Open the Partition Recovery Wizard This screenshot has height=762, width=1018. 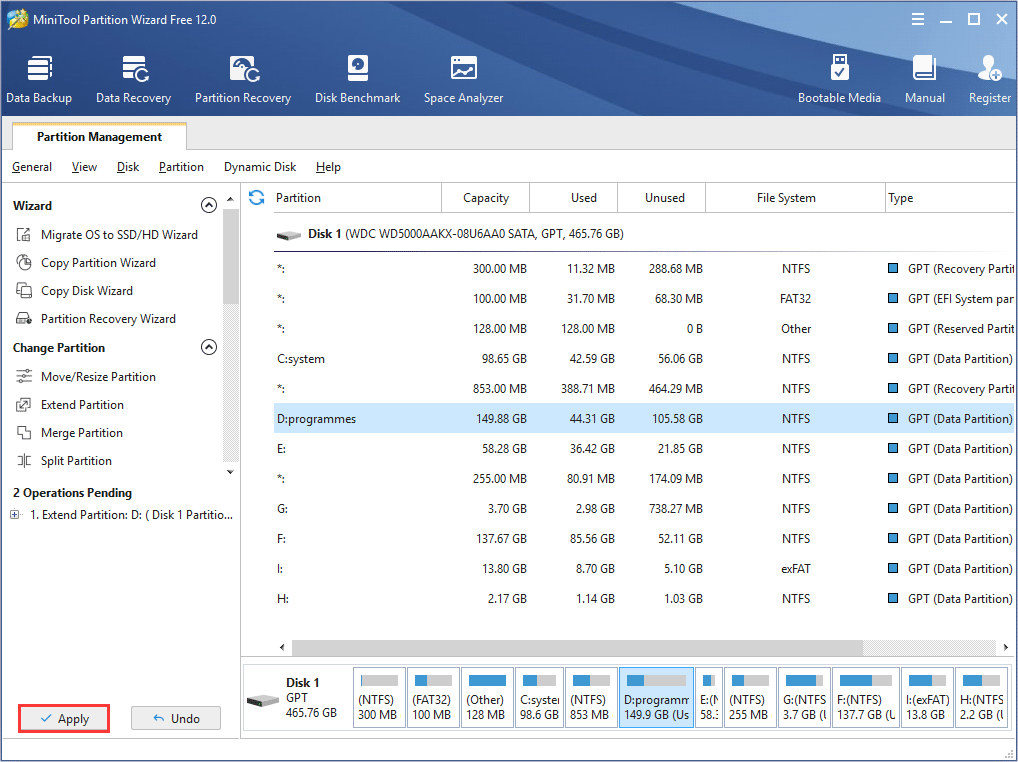tap(95, 318)
